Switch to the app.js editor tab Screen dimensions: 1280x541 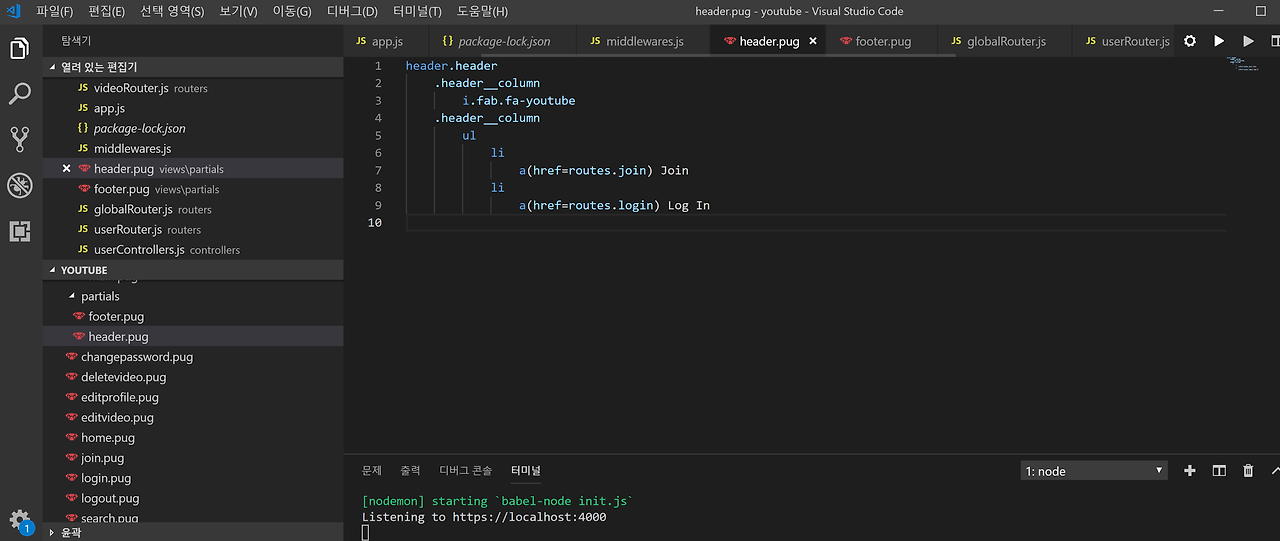pyautogui.click(x=386, y=41)
